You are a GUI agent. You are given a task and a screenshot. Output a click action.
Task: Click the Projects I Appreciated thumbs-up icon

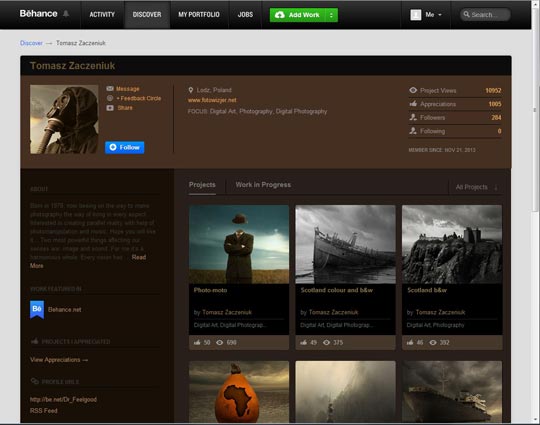(x=34, y=341)
